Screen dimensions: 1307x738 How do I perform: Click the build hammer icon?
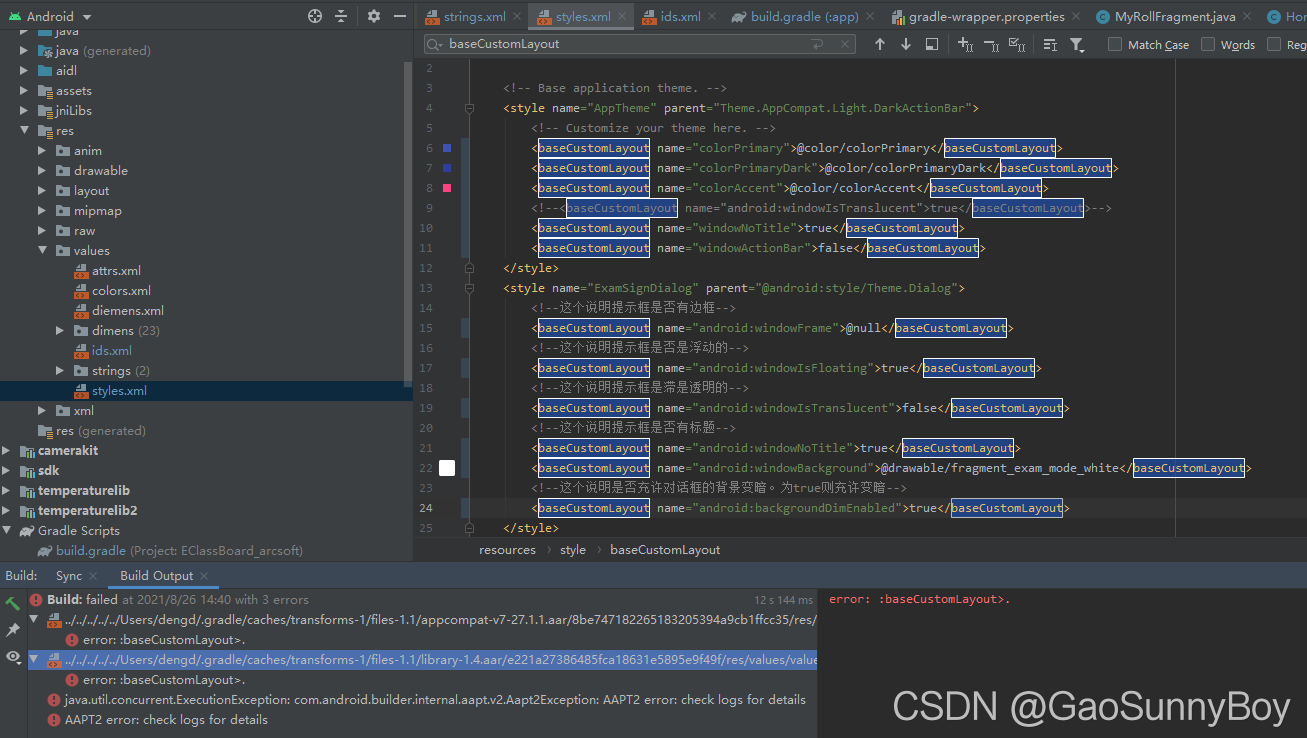(13, 603)
